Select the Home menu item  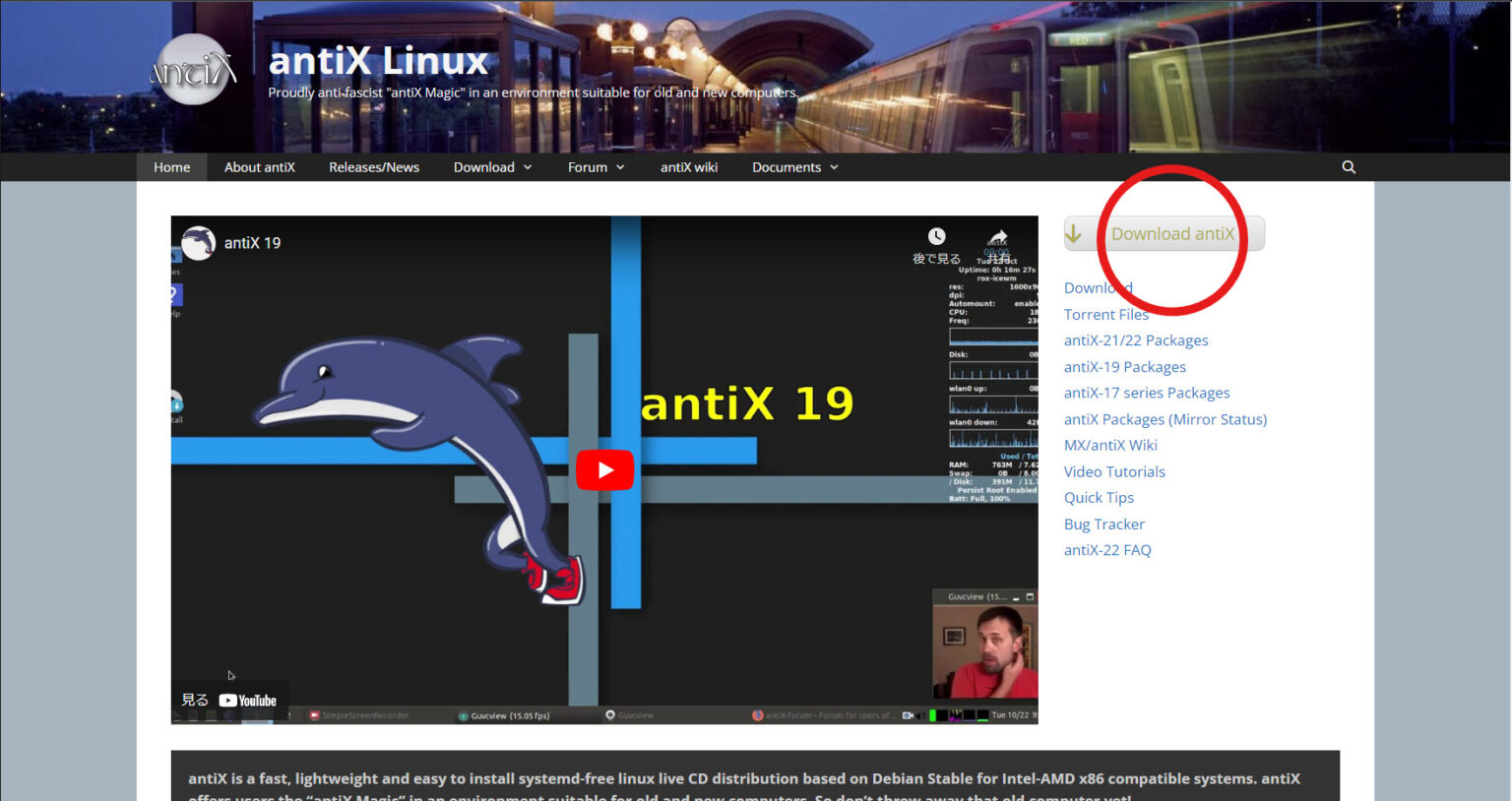pos(171,166)
